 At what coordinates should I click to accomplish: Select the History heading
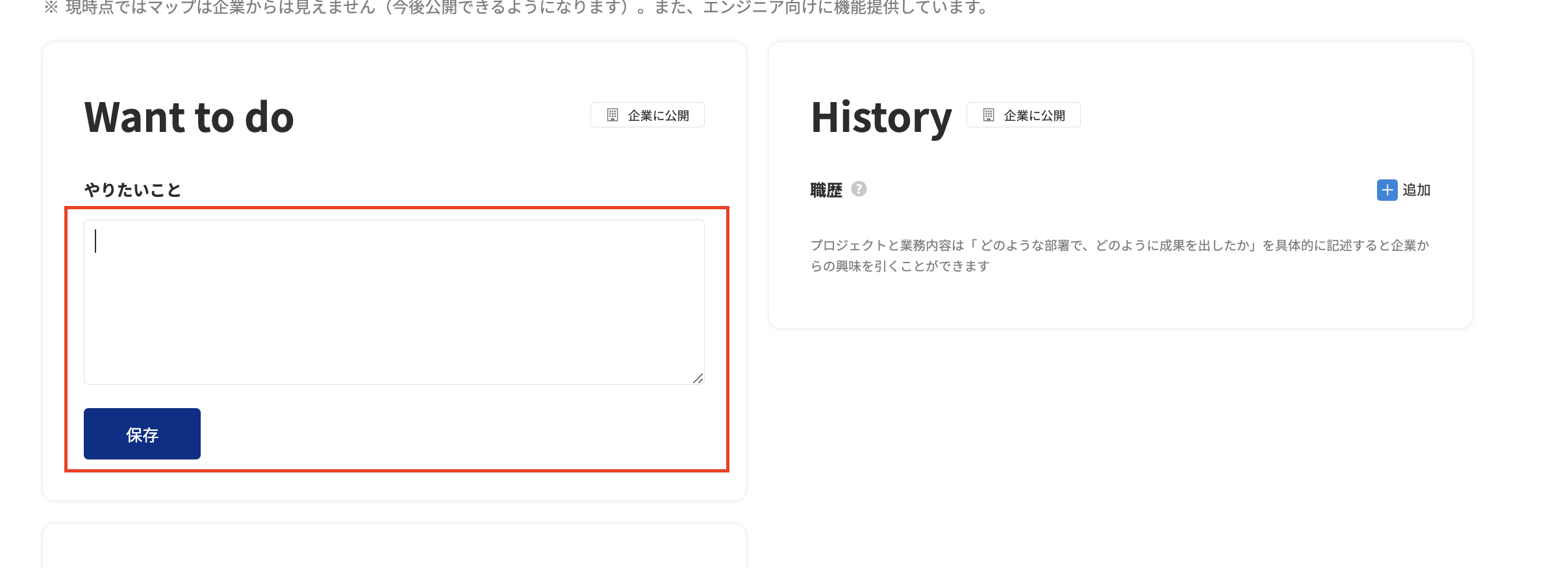pos(881,118)
